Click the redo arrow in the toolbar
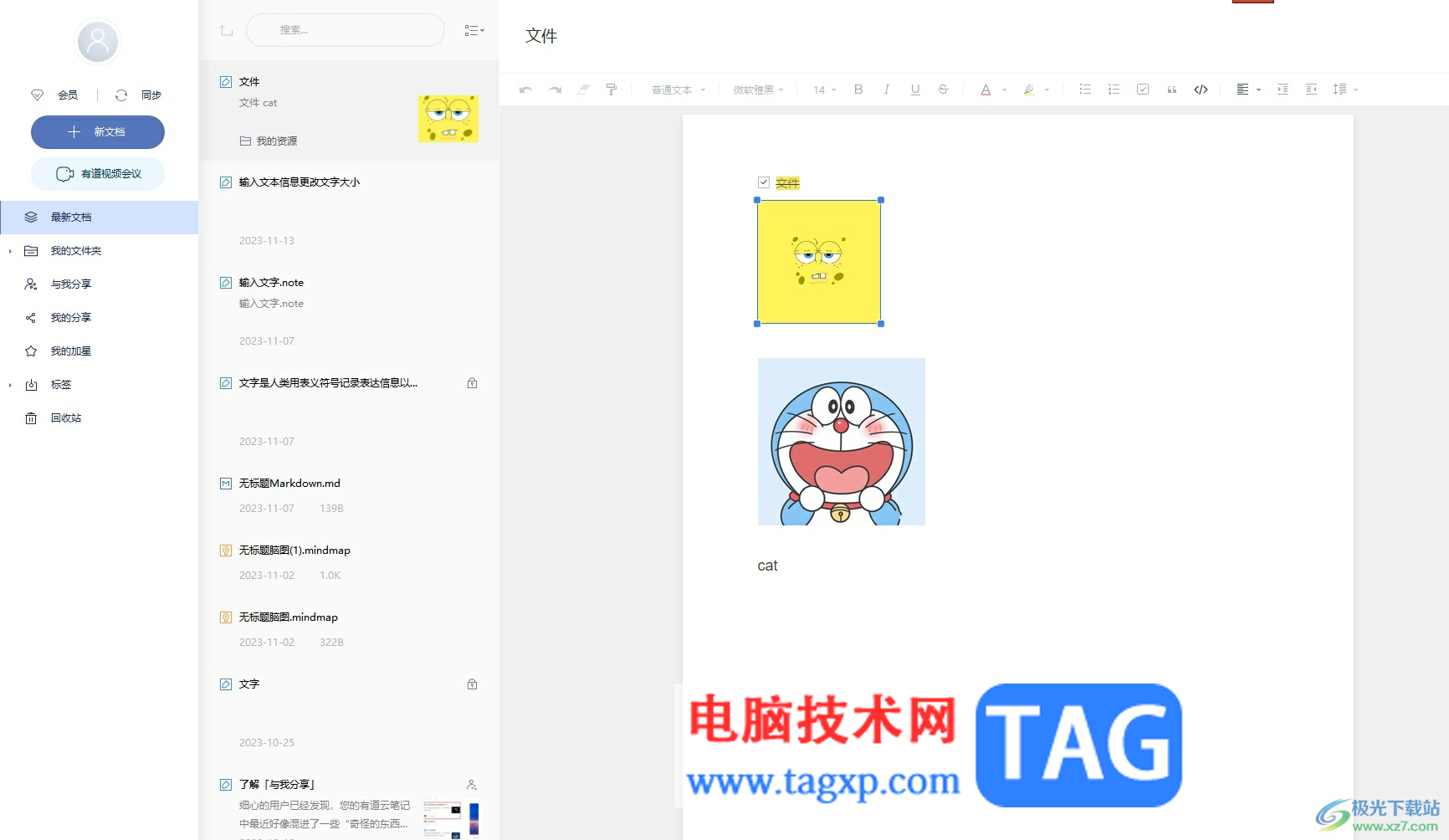 [555, 90]
